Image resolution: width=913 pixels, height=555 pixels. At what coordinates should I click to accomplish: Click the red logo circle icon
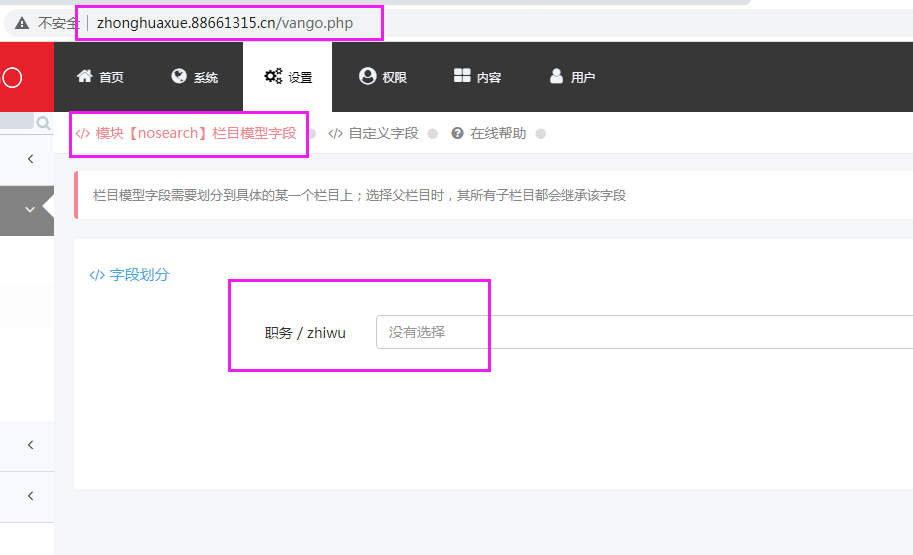point(12,77)
